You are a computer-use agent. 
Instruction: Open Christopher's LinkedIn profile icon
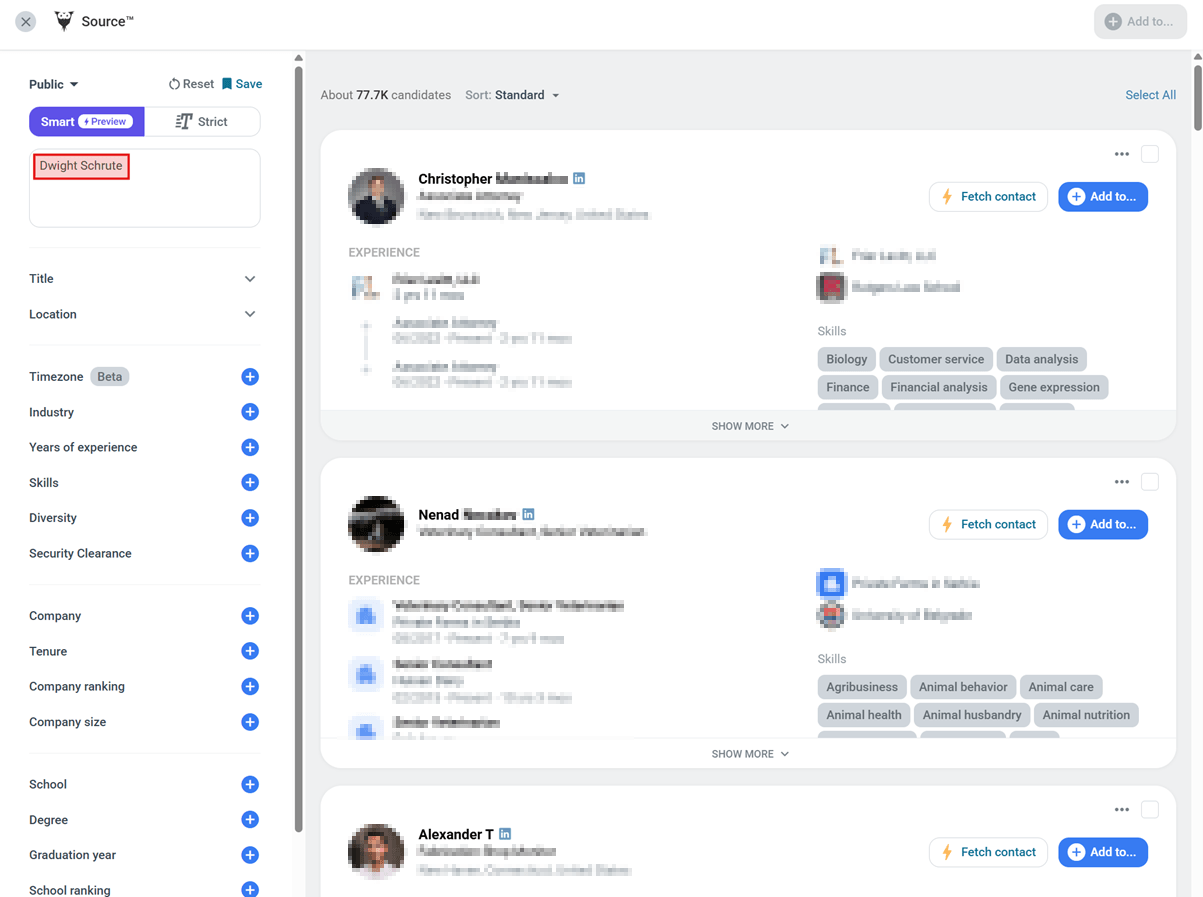(579, 178)
